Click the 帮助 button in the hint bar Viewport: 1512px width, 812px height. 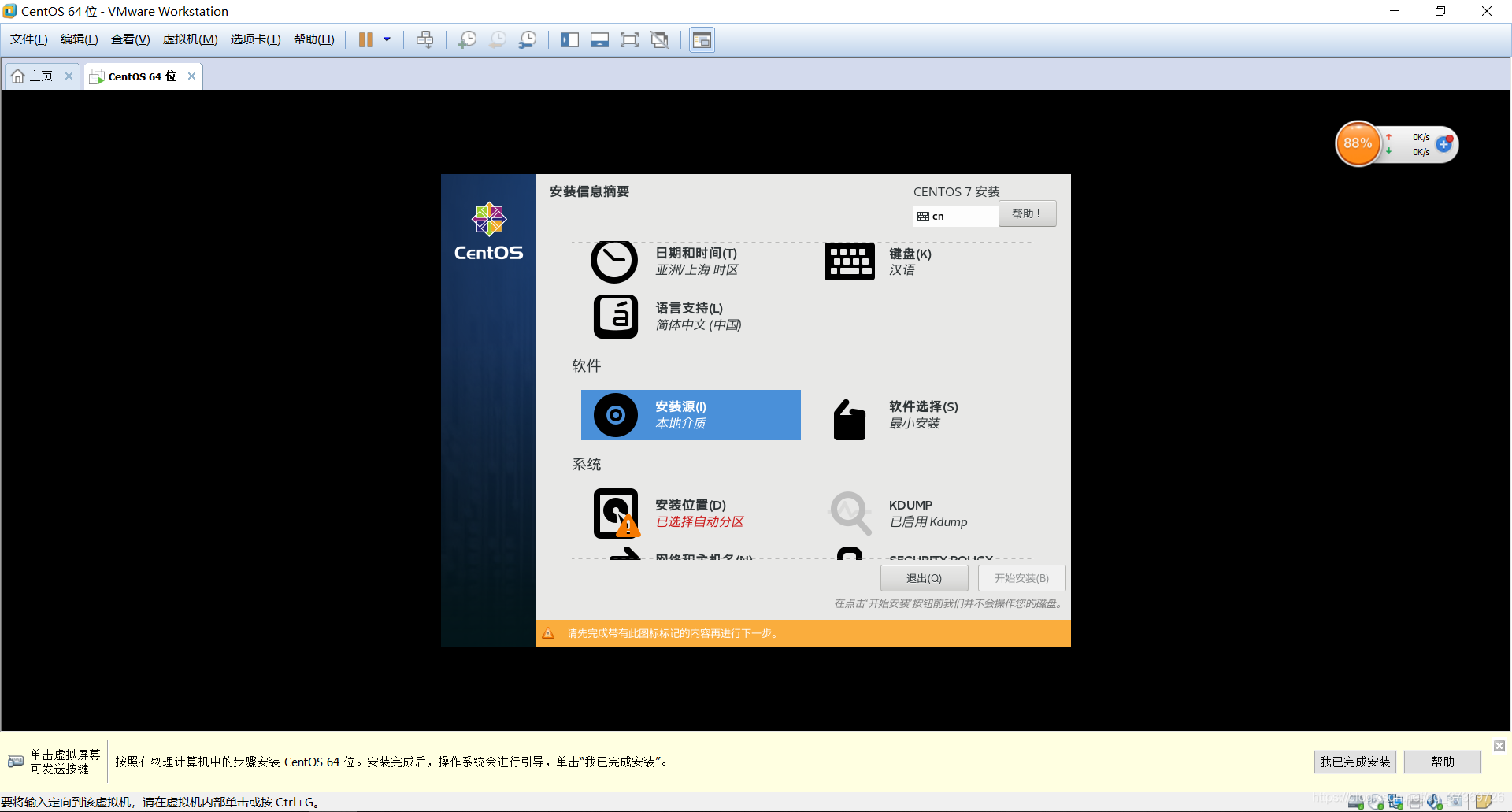coord(1442,762)
